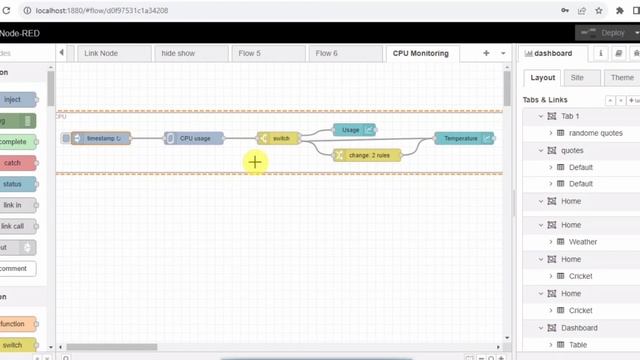Viewport: 640px width, 360px height.
Task: Reload the page with the browser refresh icon
Action: point(6,11)
